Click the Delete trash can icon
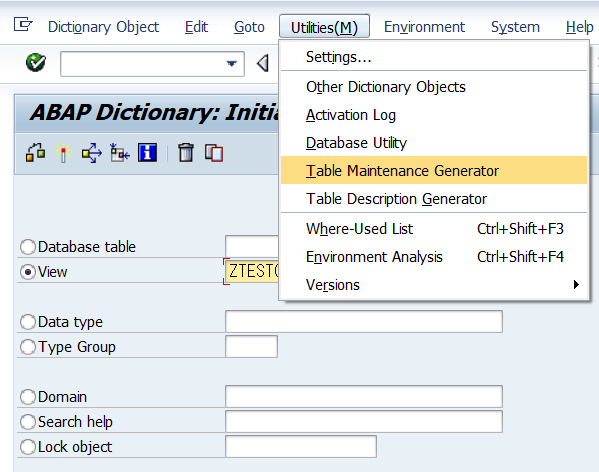The width and height of the screenshot is (599, 472). pyautogui.click(x=186, y=153)
